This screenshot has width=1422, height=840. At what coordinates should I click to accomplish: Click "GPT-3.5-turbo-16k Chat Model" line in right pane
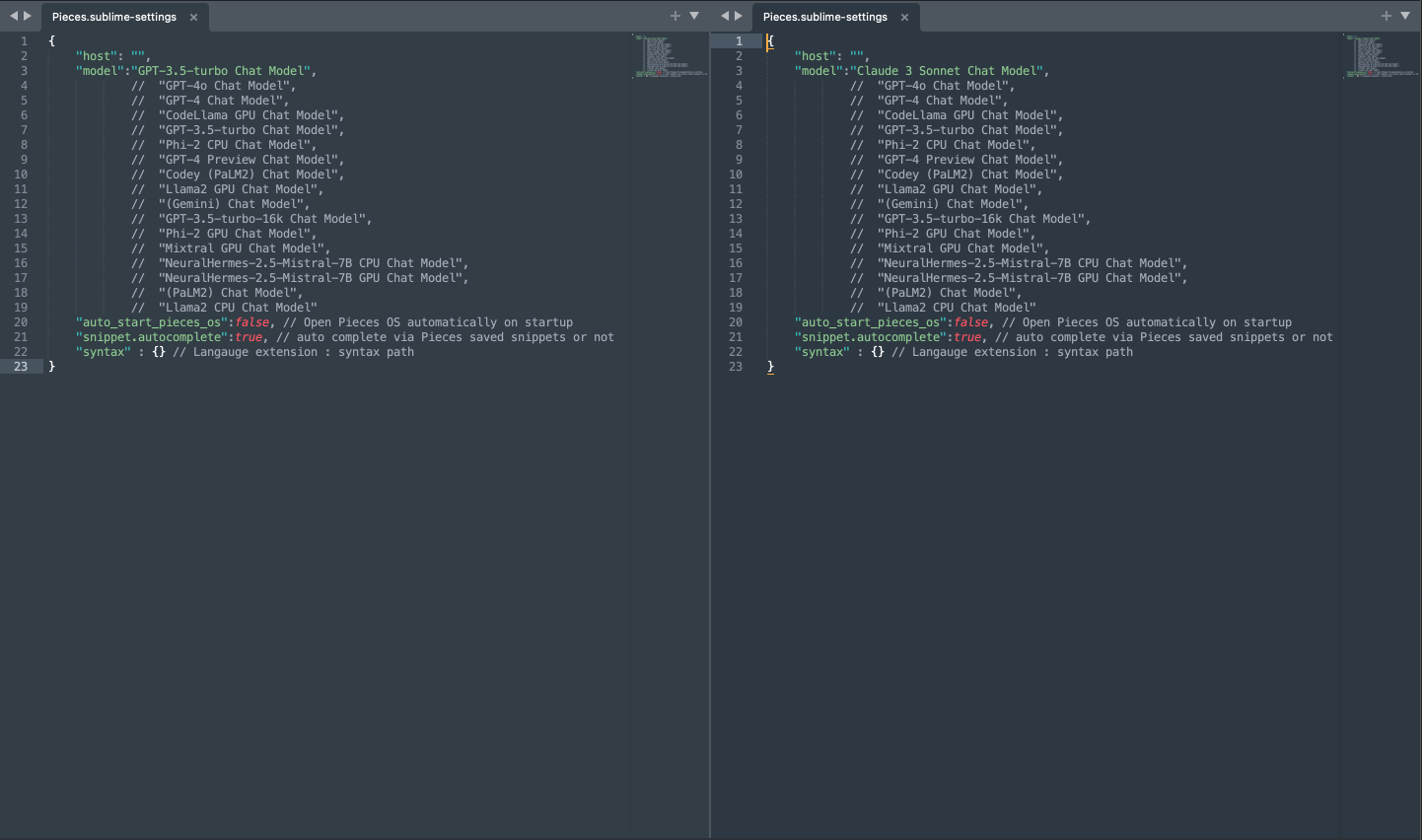point(970,219)
